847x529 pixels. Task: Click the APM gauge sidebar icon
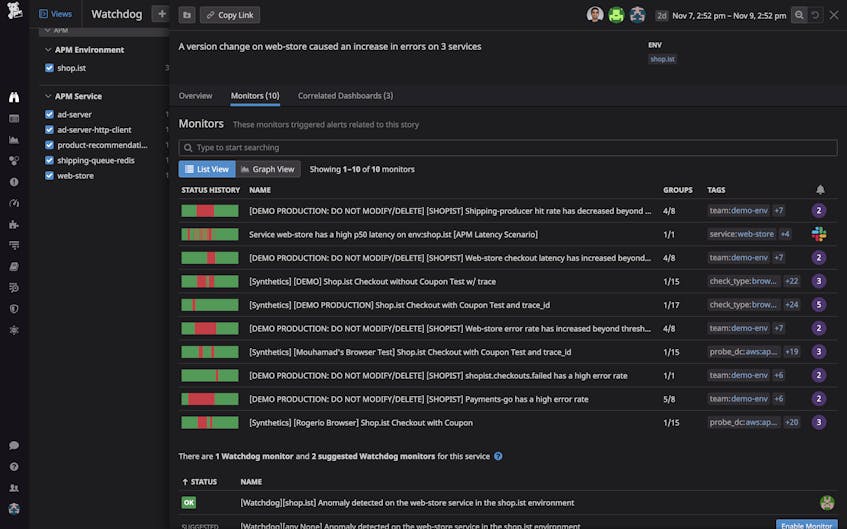14,203
